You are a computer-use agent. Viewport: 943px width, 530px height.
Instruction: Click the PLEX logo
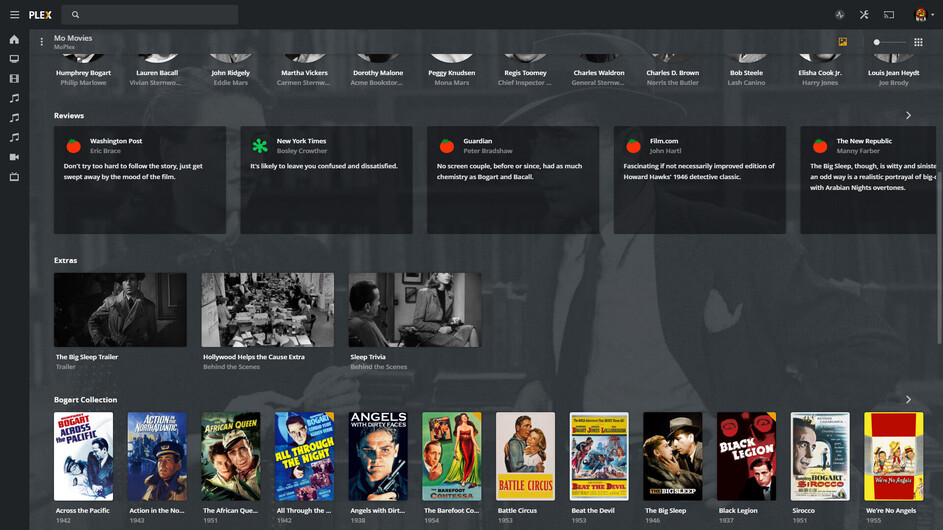[x=40, y=15]
